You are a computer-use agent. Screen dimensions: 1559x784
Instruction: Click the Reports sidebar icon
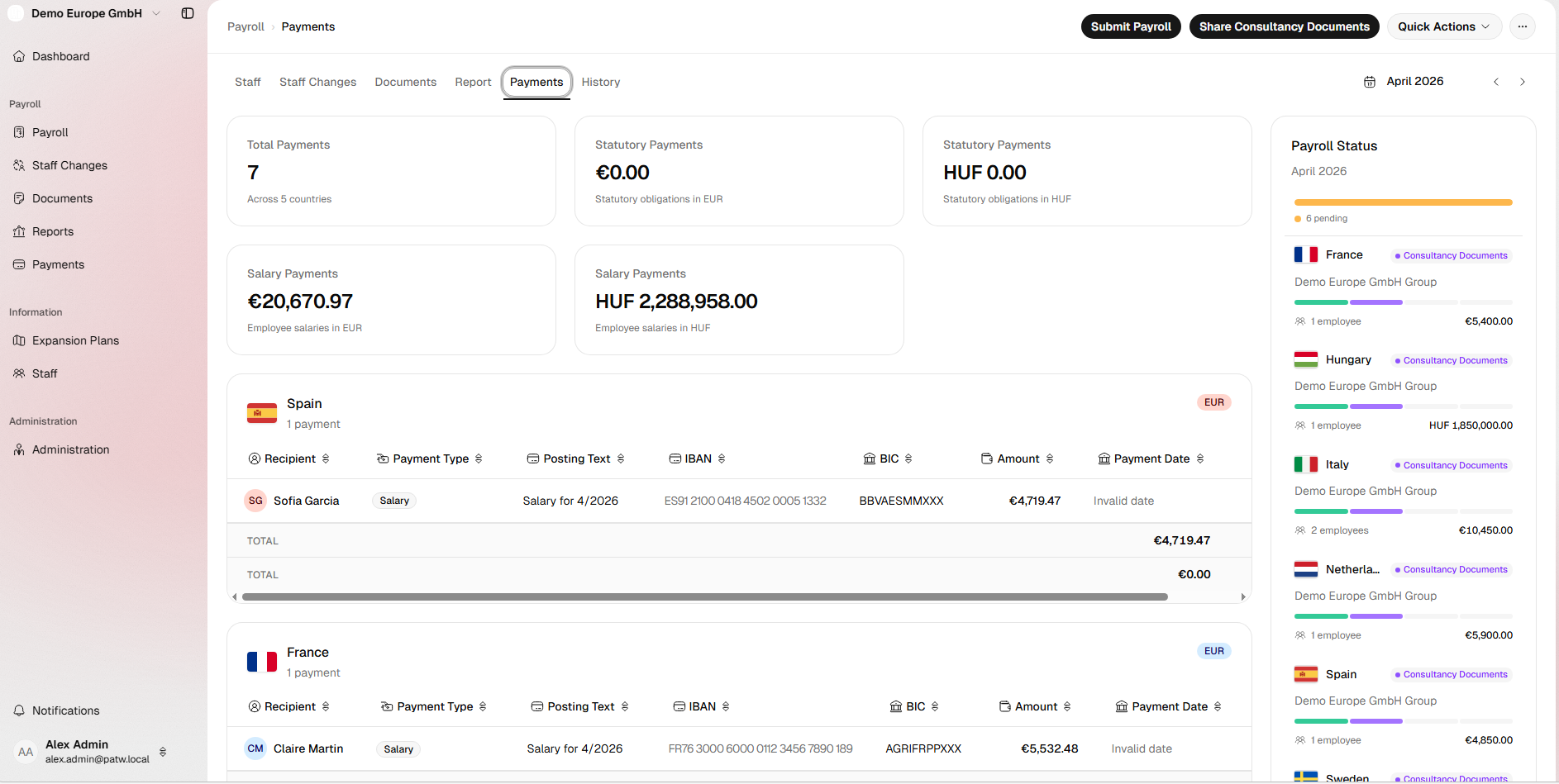point(19,231)
